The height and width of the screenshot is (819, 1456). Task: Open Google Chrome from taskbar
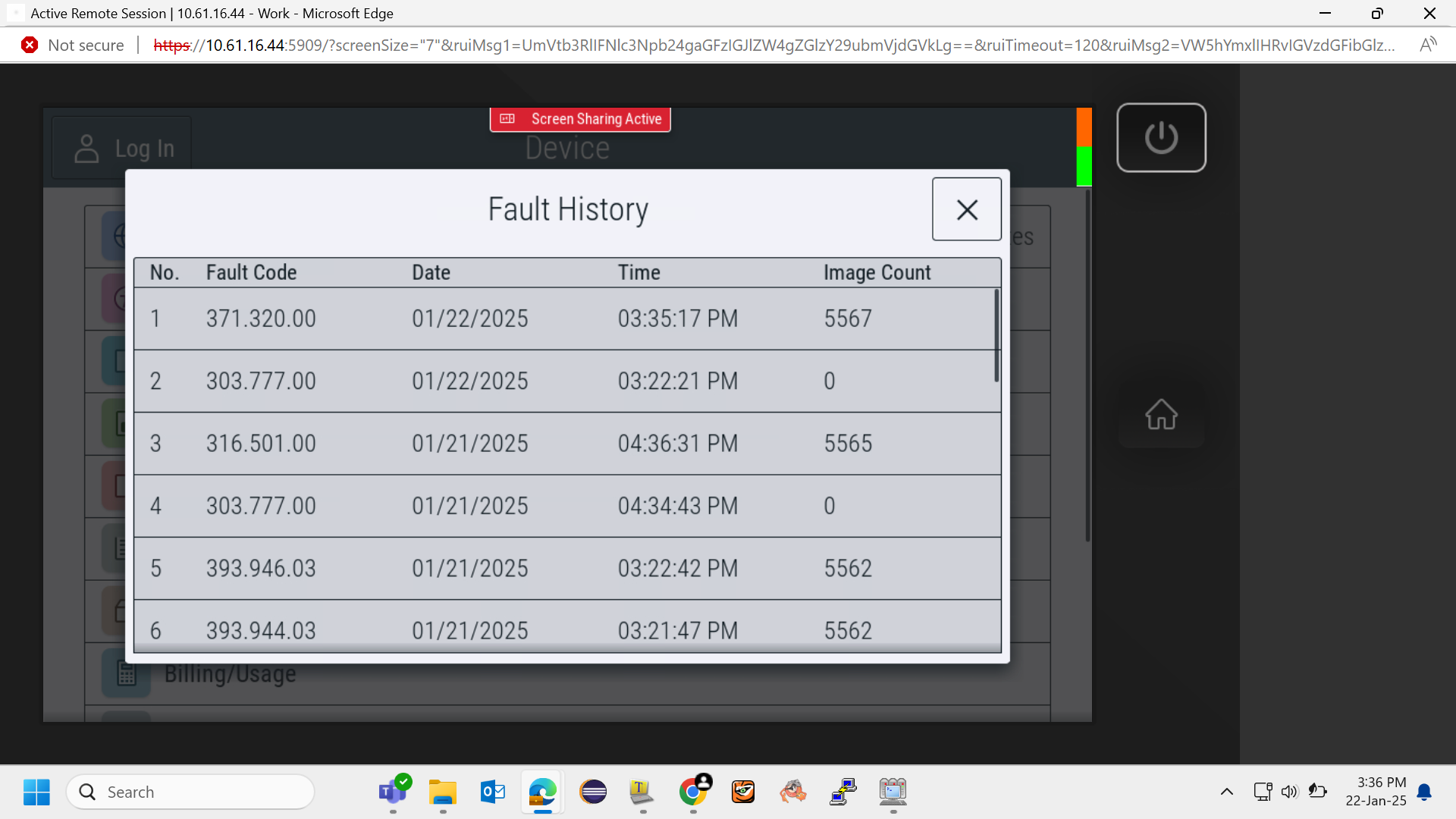tap(693, 792)
